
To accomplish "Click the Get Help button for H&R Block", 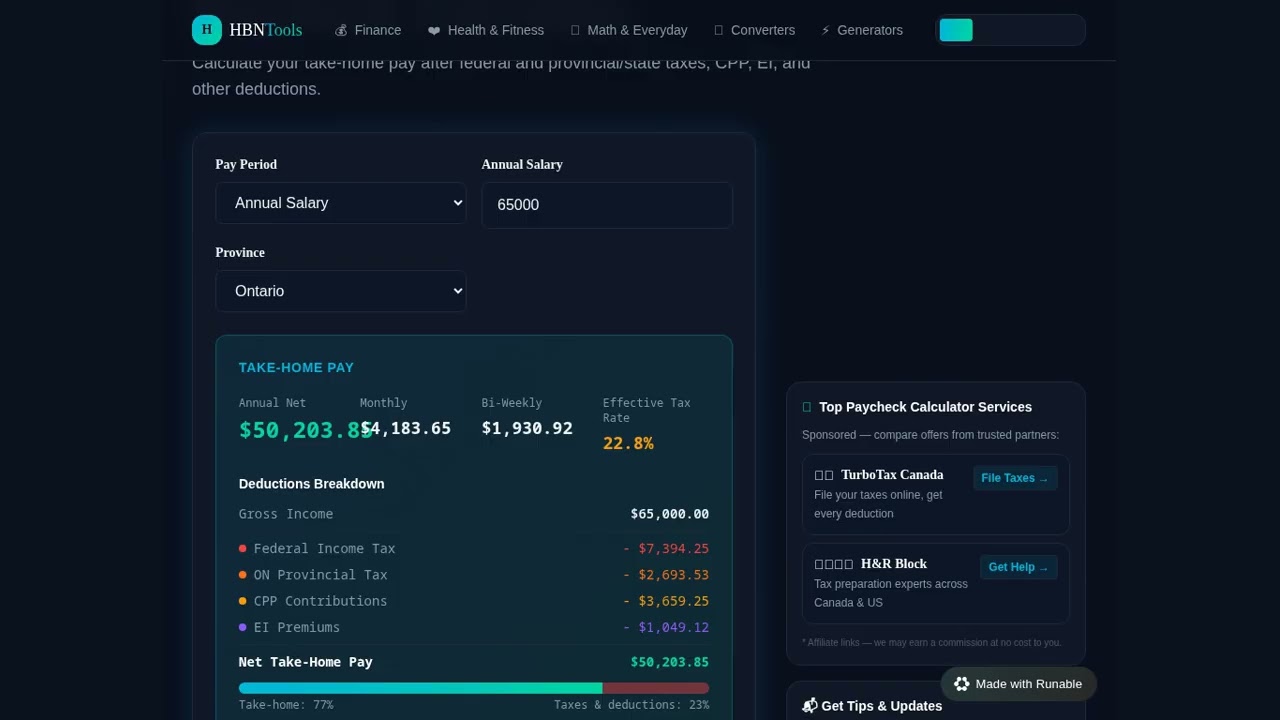I will tap(1019, 567).
